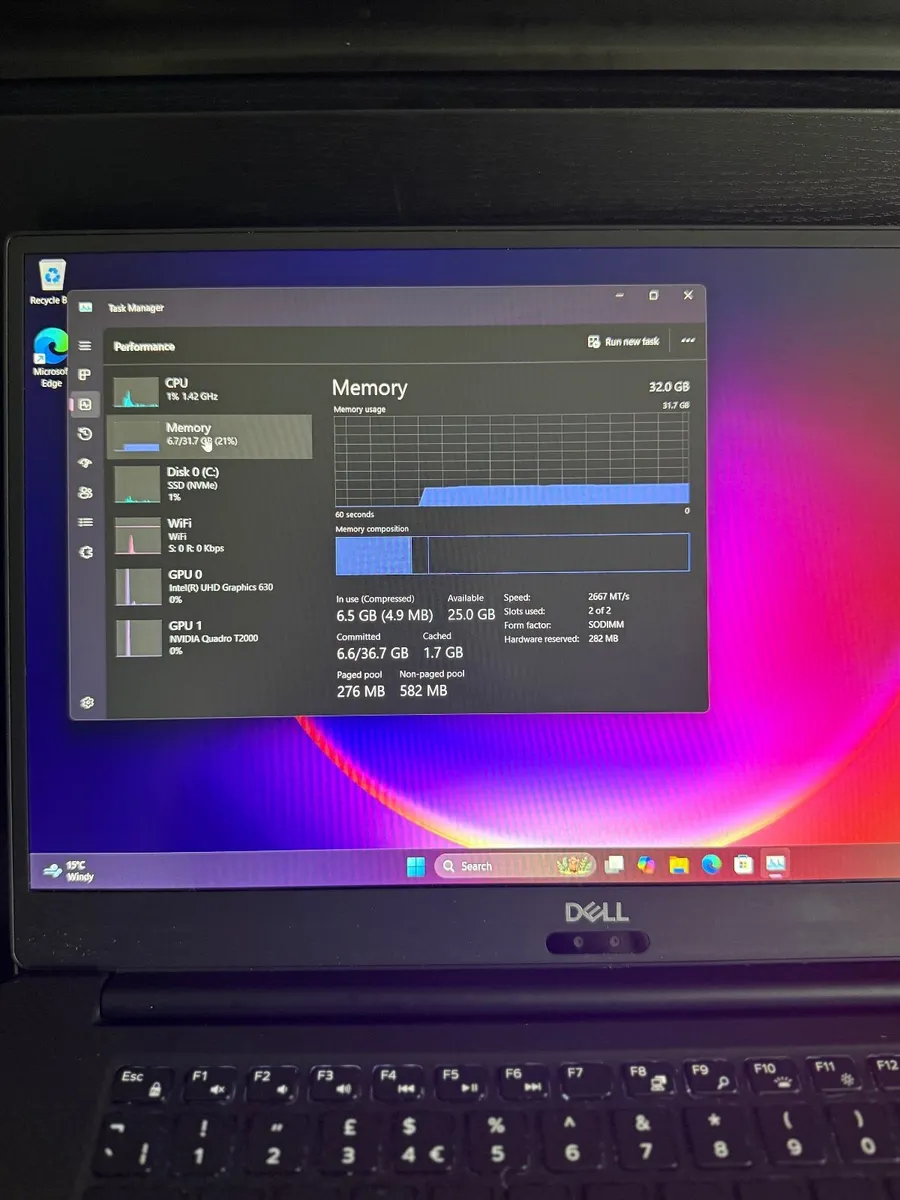The width and height of the screenshot is (900, 1200).
Task: Open Details page list icon
Action: (x=85, y=522)
